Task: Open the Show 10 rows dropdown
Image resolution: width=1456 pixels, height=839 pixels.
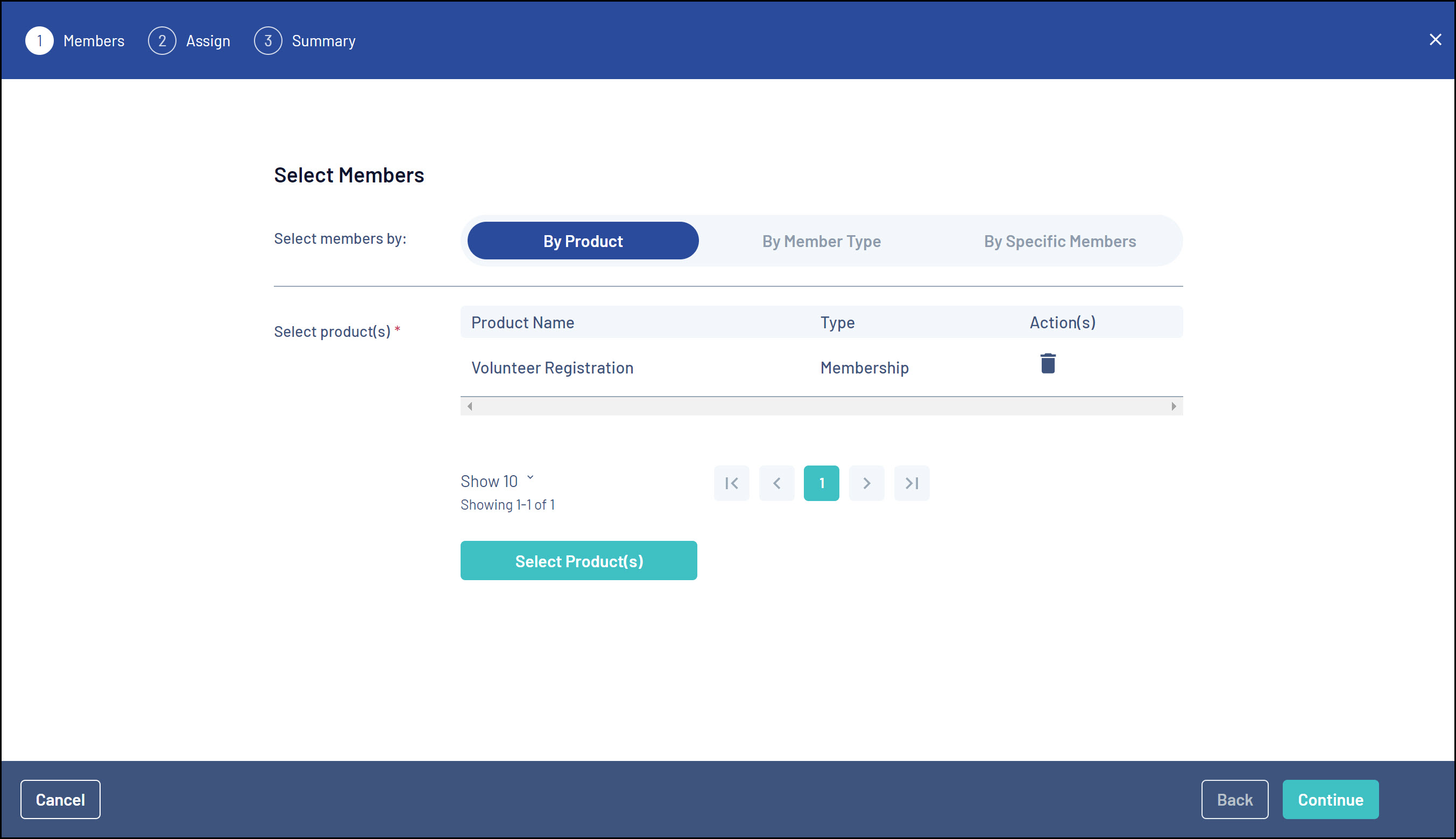Action: [498, 481]
